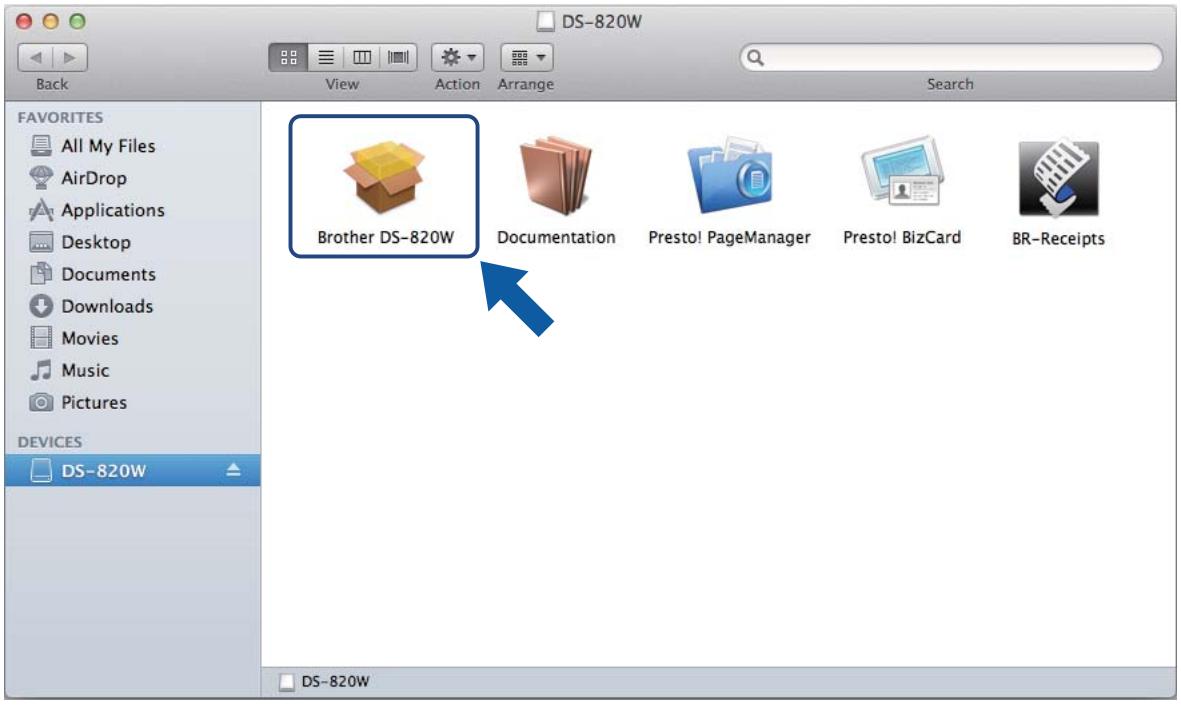This screenshot has width=1181, height=706.
Task: Open Applications from the sidebar
Action: click(x=133, y=210)
